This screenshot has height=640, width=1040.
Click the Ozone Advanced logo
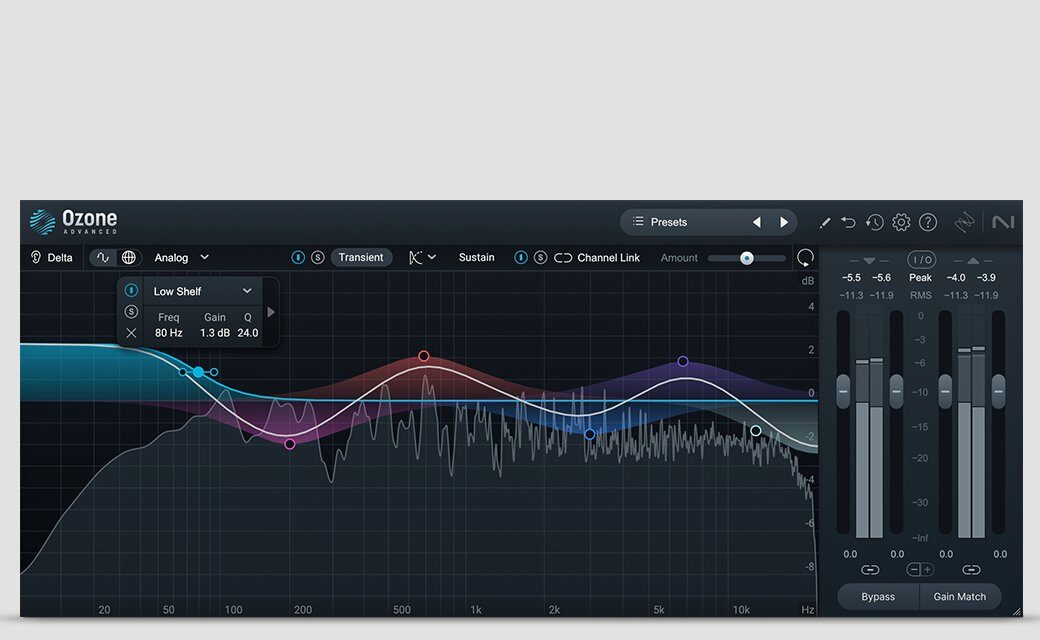pyautogui.click(x=74, y=222)
